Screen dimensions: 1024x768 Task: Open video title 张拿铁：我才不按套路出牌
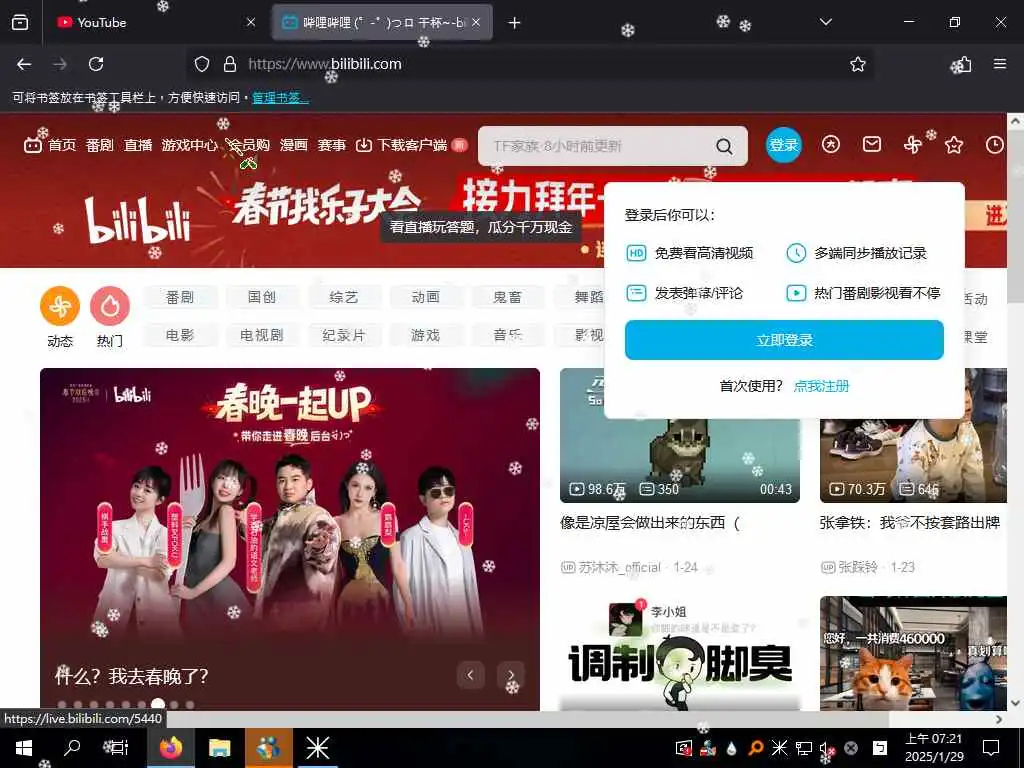[x=910, y=522]
